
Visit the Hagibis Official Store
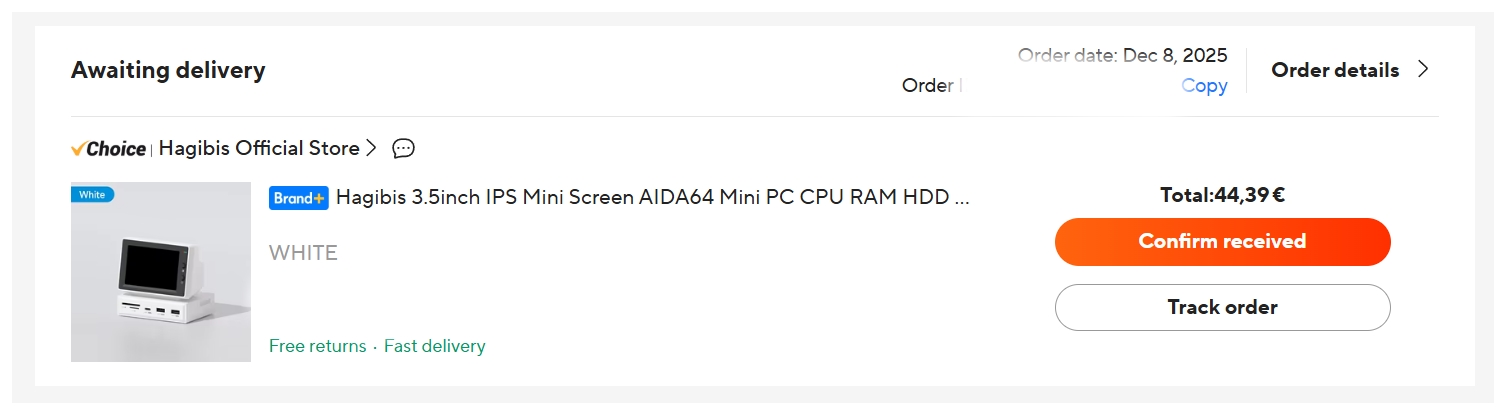pos(259,149)
